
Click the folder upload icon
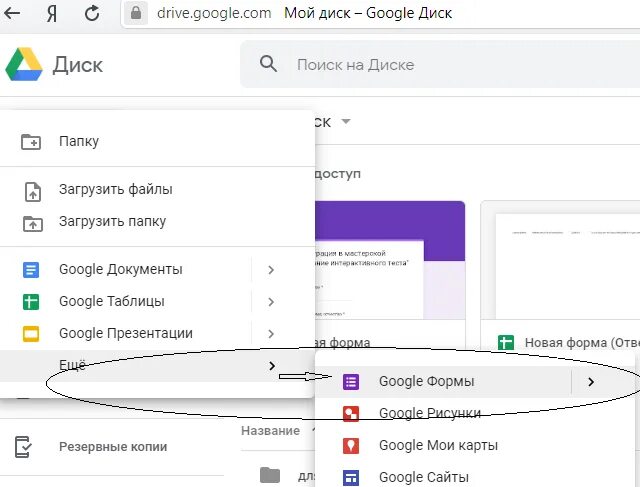[x=33, y=224]
